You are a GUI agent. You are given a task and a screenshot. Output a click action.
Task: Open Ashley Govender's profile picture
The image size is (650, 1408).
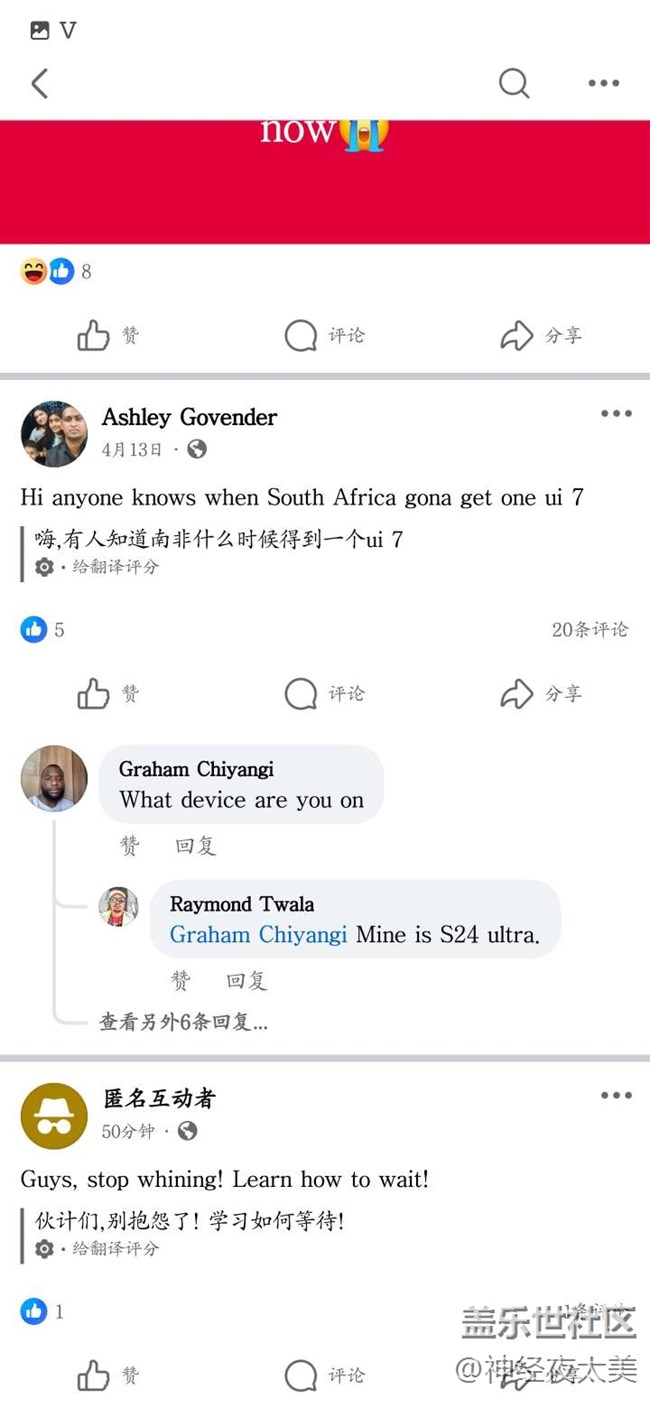click(x=54, y=434)
